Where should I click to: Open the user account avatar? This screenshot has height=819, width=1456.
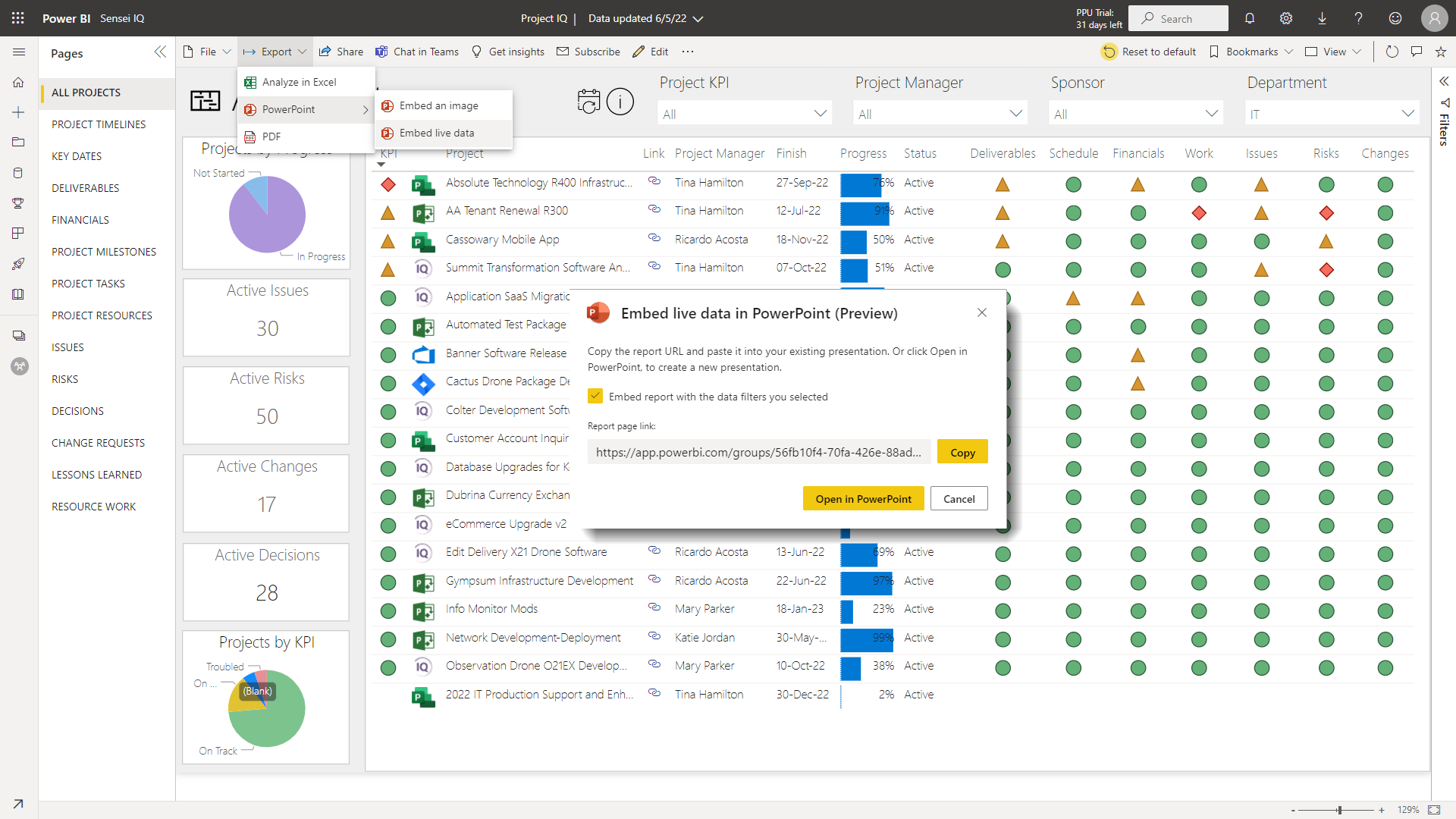coord(1434,18)
